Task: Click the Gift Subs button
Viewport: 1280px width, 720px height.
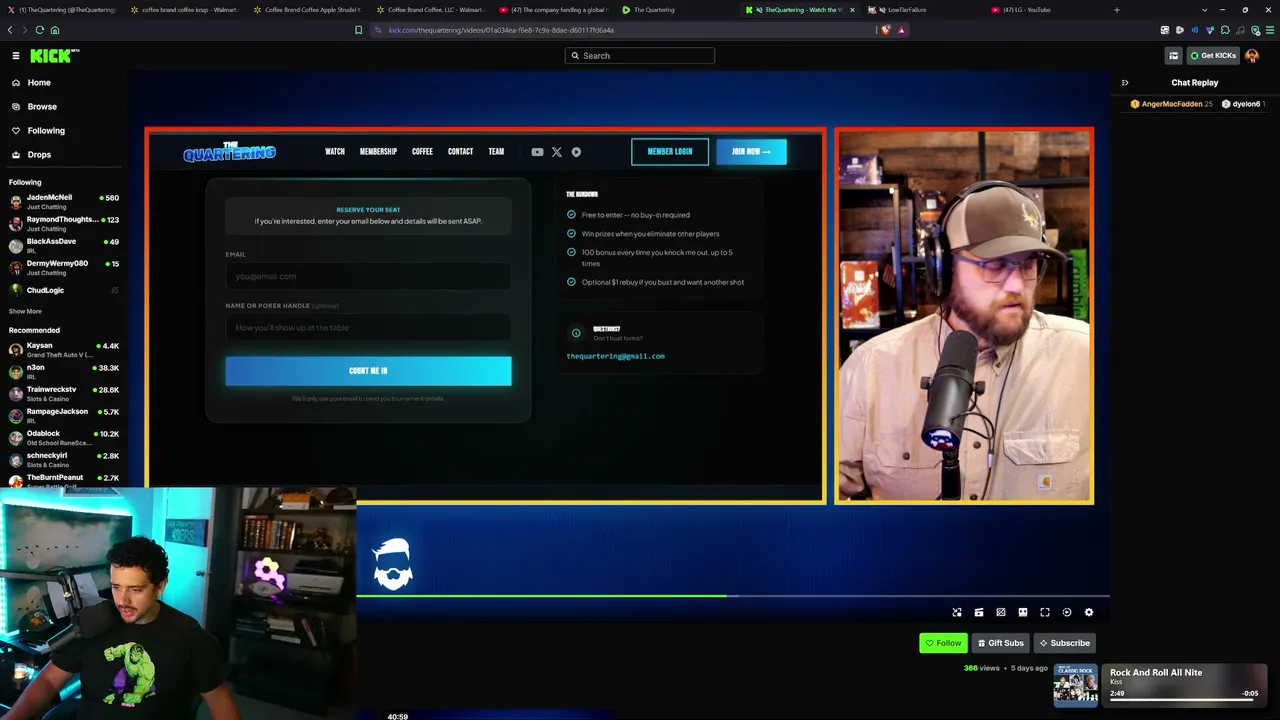Action: click(1000, 643)
